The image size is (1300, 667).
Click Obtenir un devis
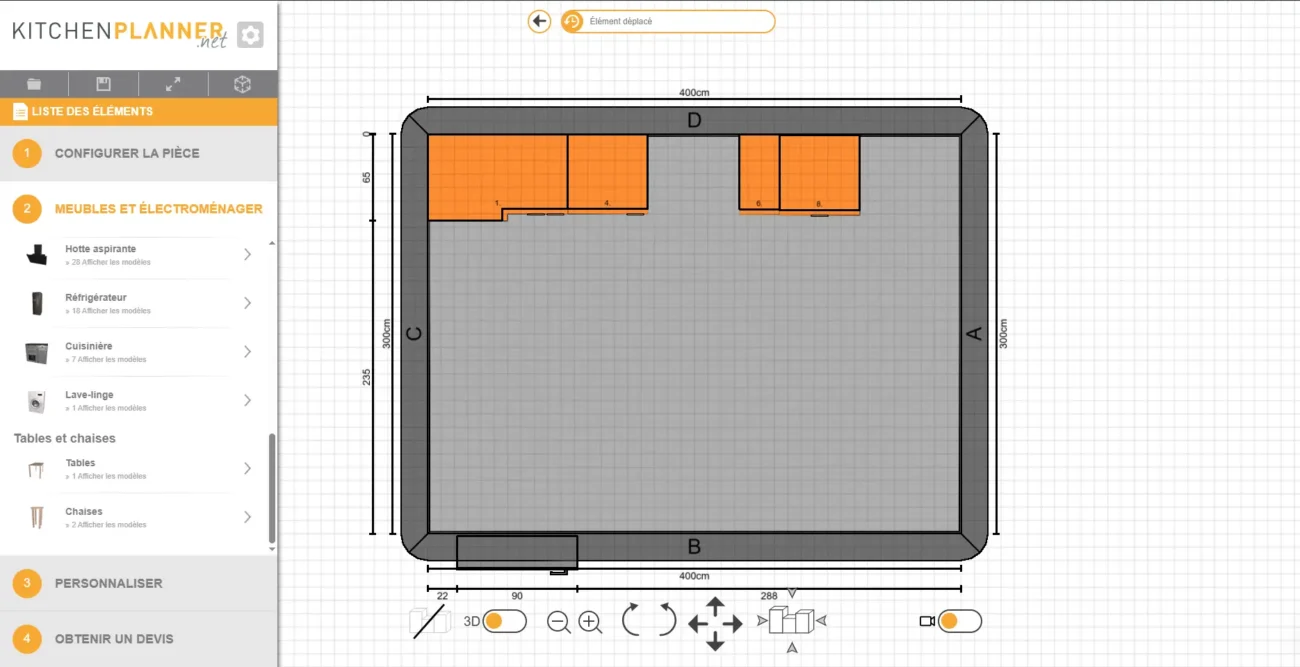113,639
